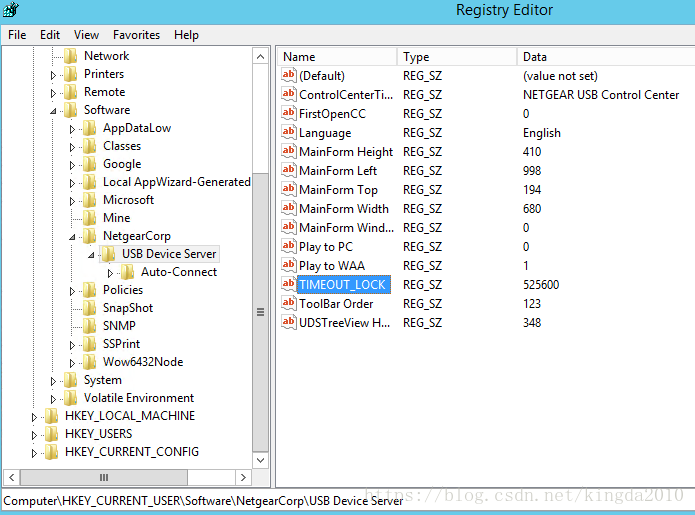695x515 pixels.
Task: Click the SNMP folder icon
Action: pyautogui.click(x=90, y=326)
